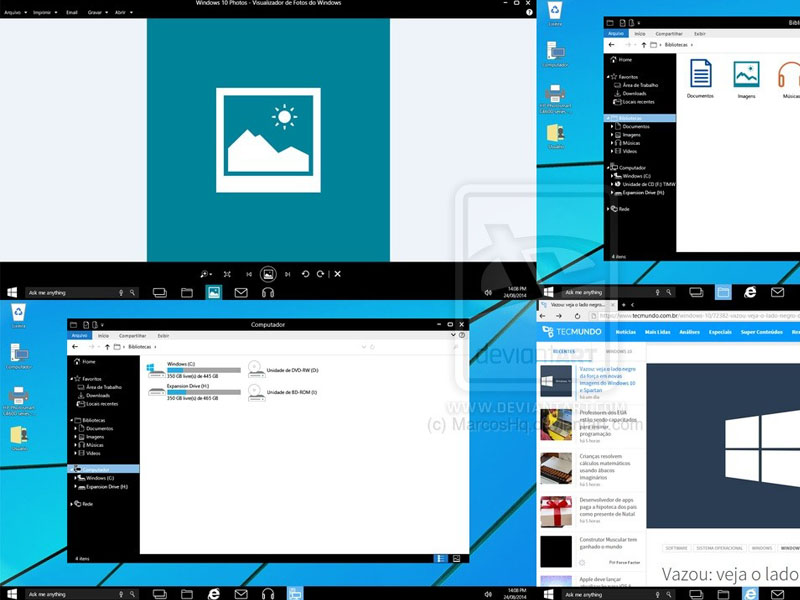This screenshot has height=600, width=800.
Task: Collapse Favoritos in Computador window tree
Action: [x=71, y=379]
